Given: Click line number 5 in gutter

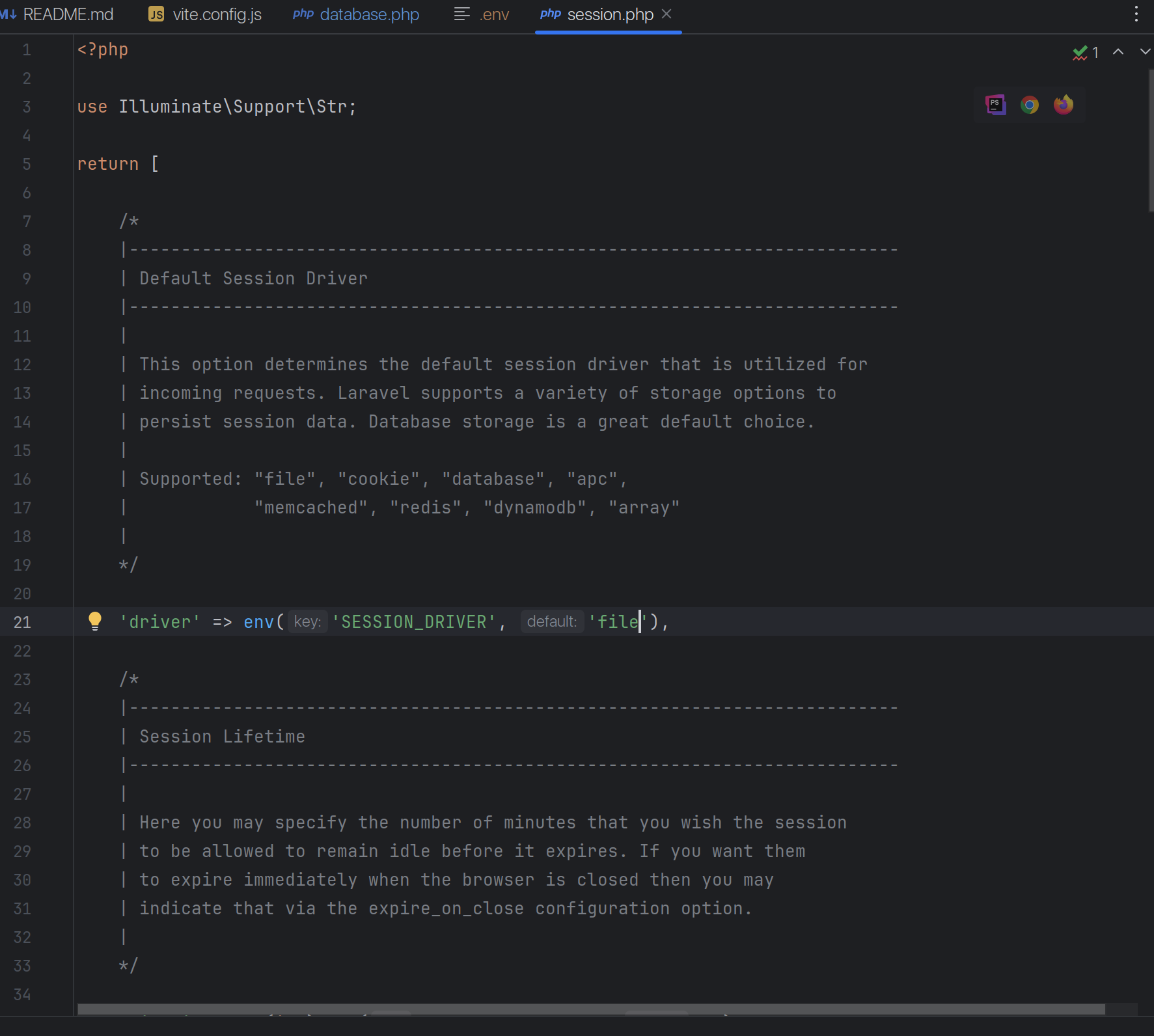Looking at the screenshot, I should pos(27,164).
